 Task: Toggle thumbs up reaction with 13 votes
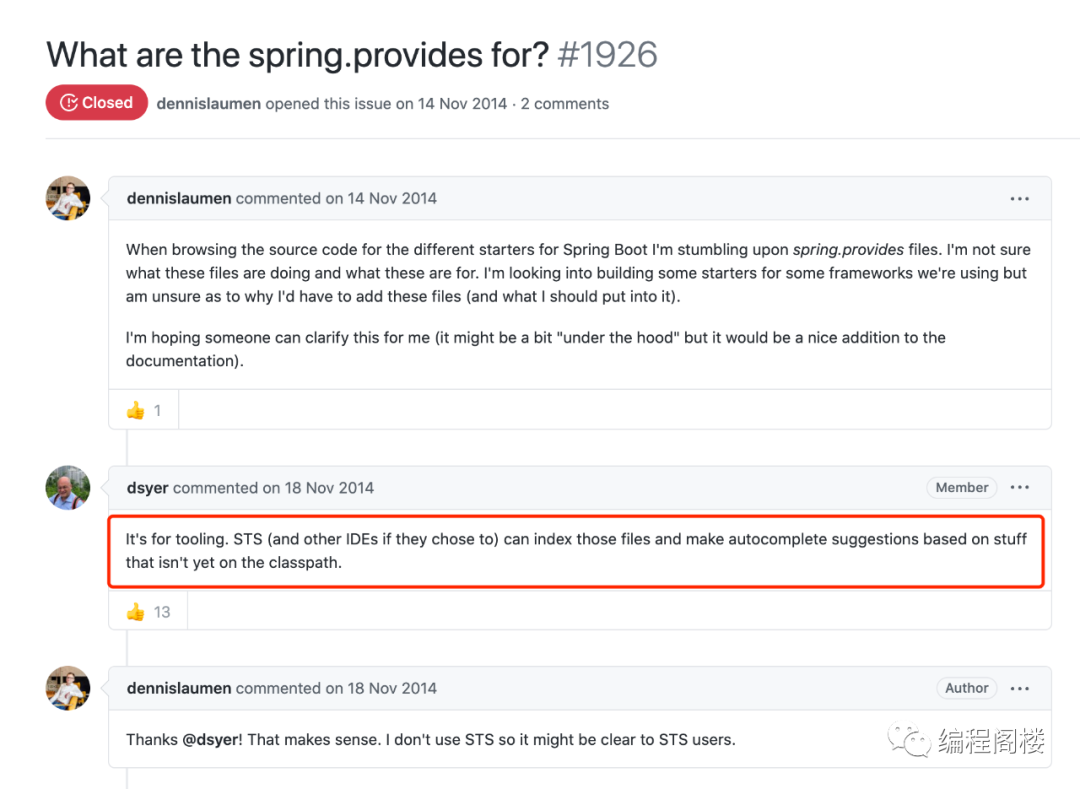(x=148, y=612)
